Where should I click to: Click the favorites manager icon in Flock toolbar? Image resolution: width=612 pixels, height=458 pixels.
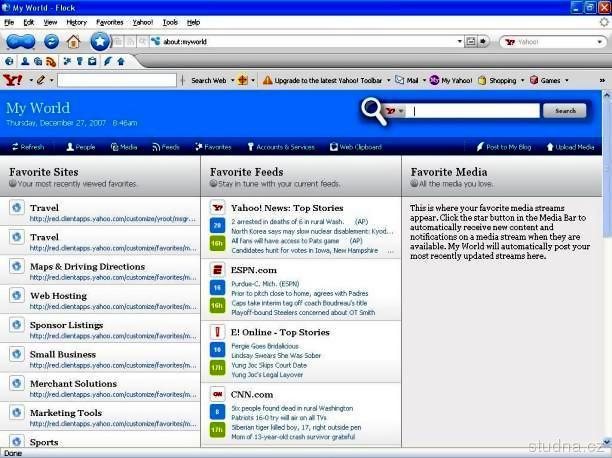point(67,61)
